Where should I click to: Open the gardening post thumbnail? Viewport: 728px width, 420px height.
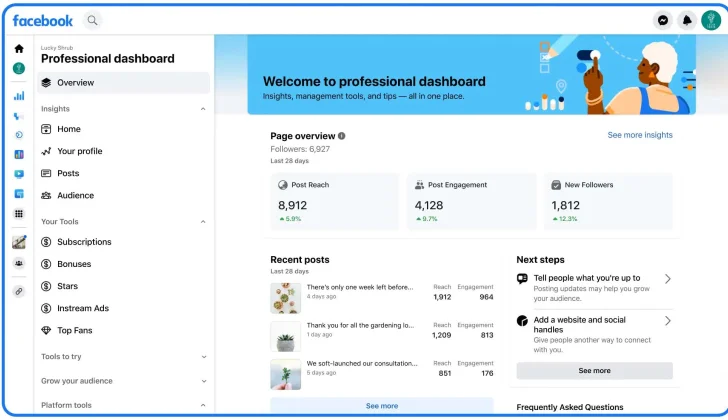[285, 336]
